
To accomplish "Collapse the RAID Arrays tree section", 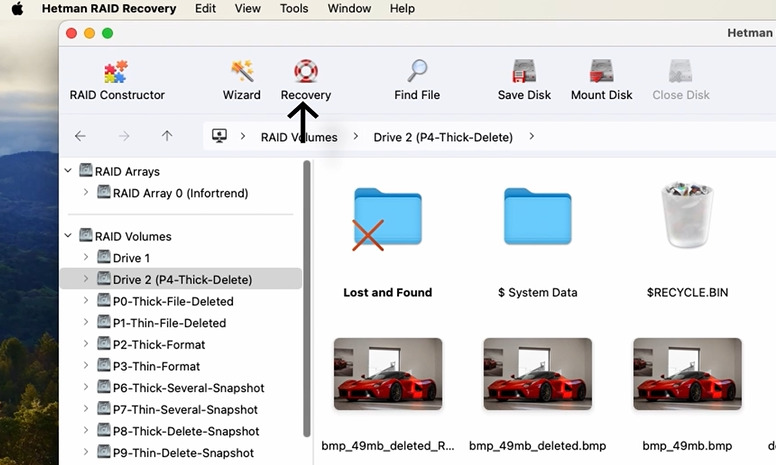I will click(68, 171).
